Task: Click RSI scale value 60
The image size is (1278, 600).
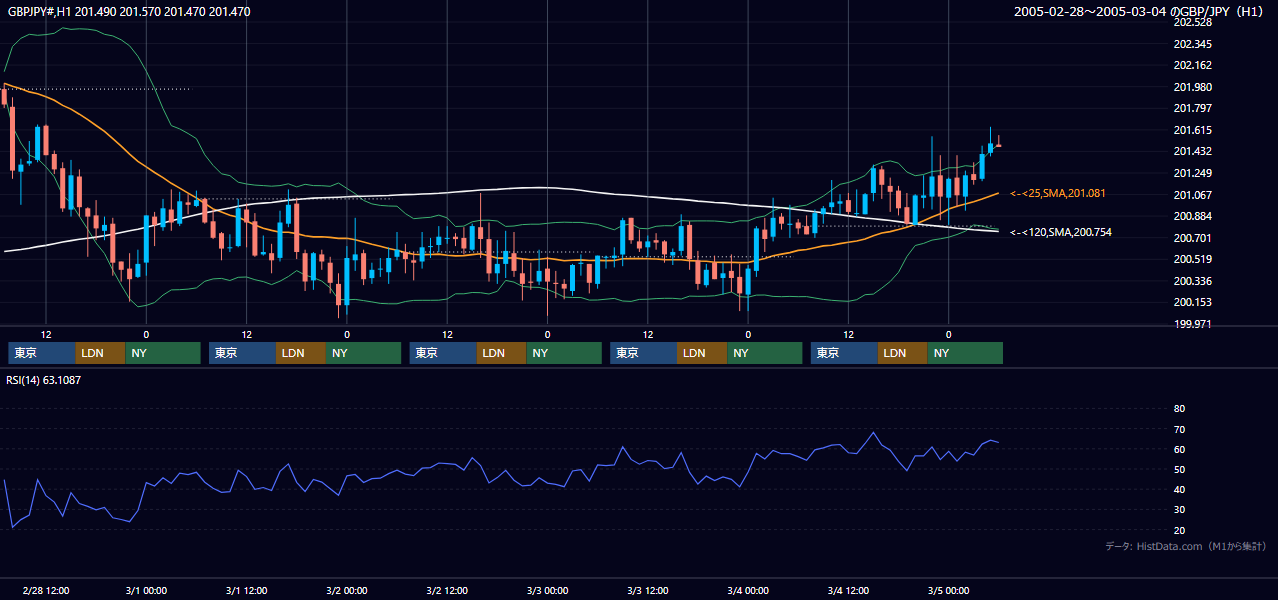Action: 1179,449
